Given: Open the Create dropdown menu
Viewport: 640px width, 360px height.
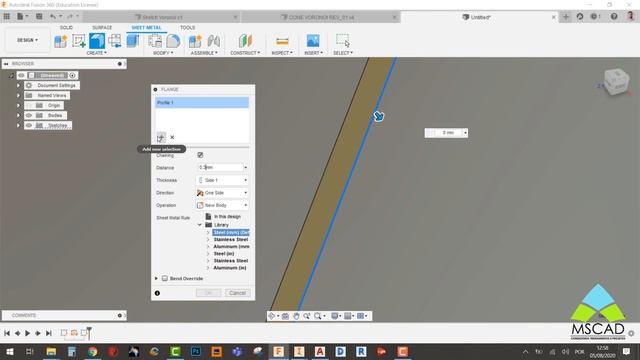Looking at the screenshot, I should [x=97, y=53].
